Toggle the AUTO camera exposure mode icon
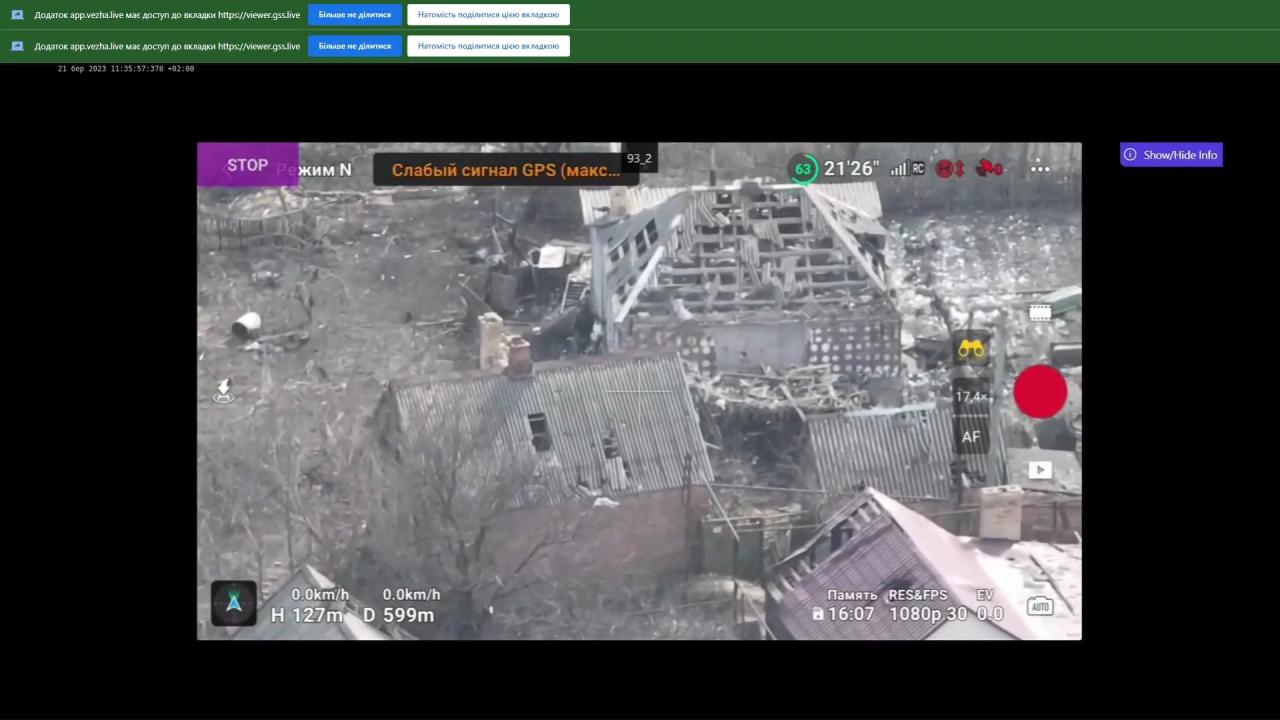Screen dimensions: 1280x720 click(x=1040, y=605)
